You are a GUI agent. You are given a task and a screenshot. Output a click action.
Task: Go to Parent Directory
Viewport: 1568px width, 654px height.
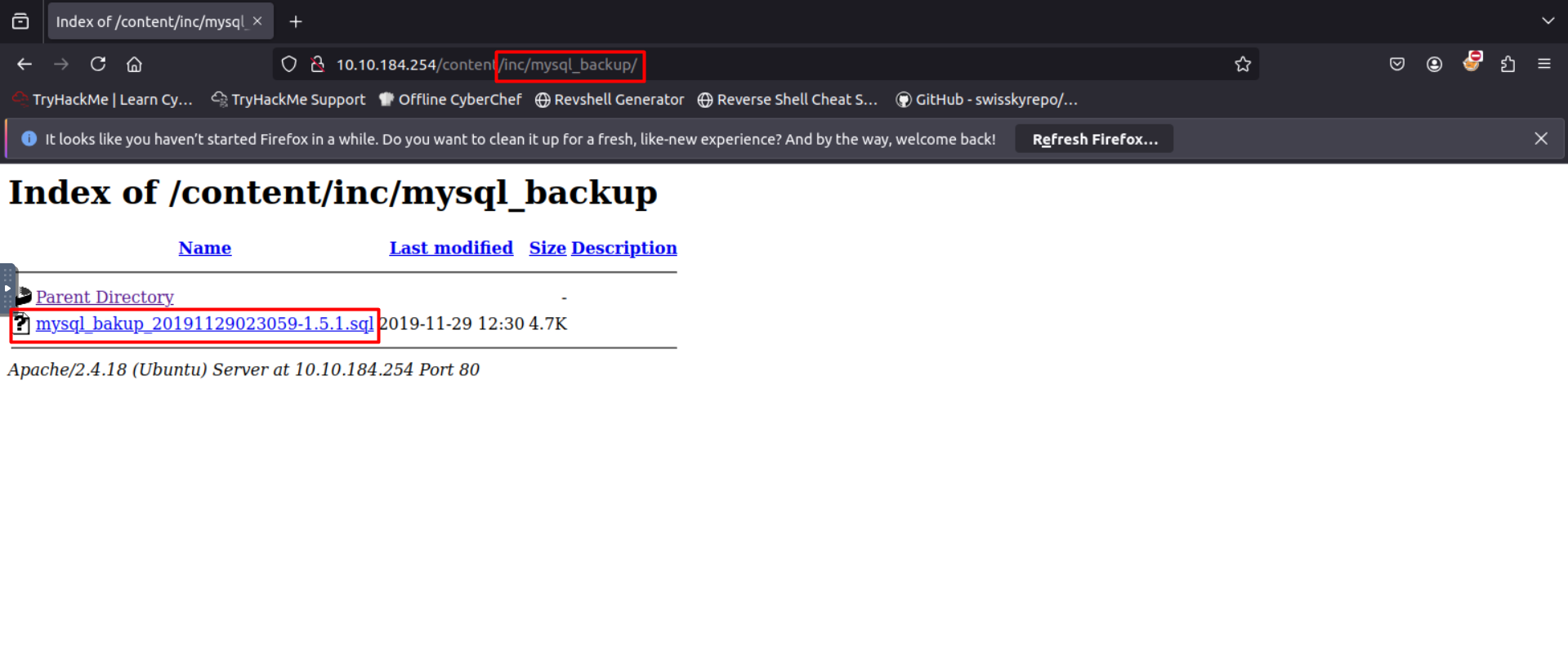(x=105, y=297)
